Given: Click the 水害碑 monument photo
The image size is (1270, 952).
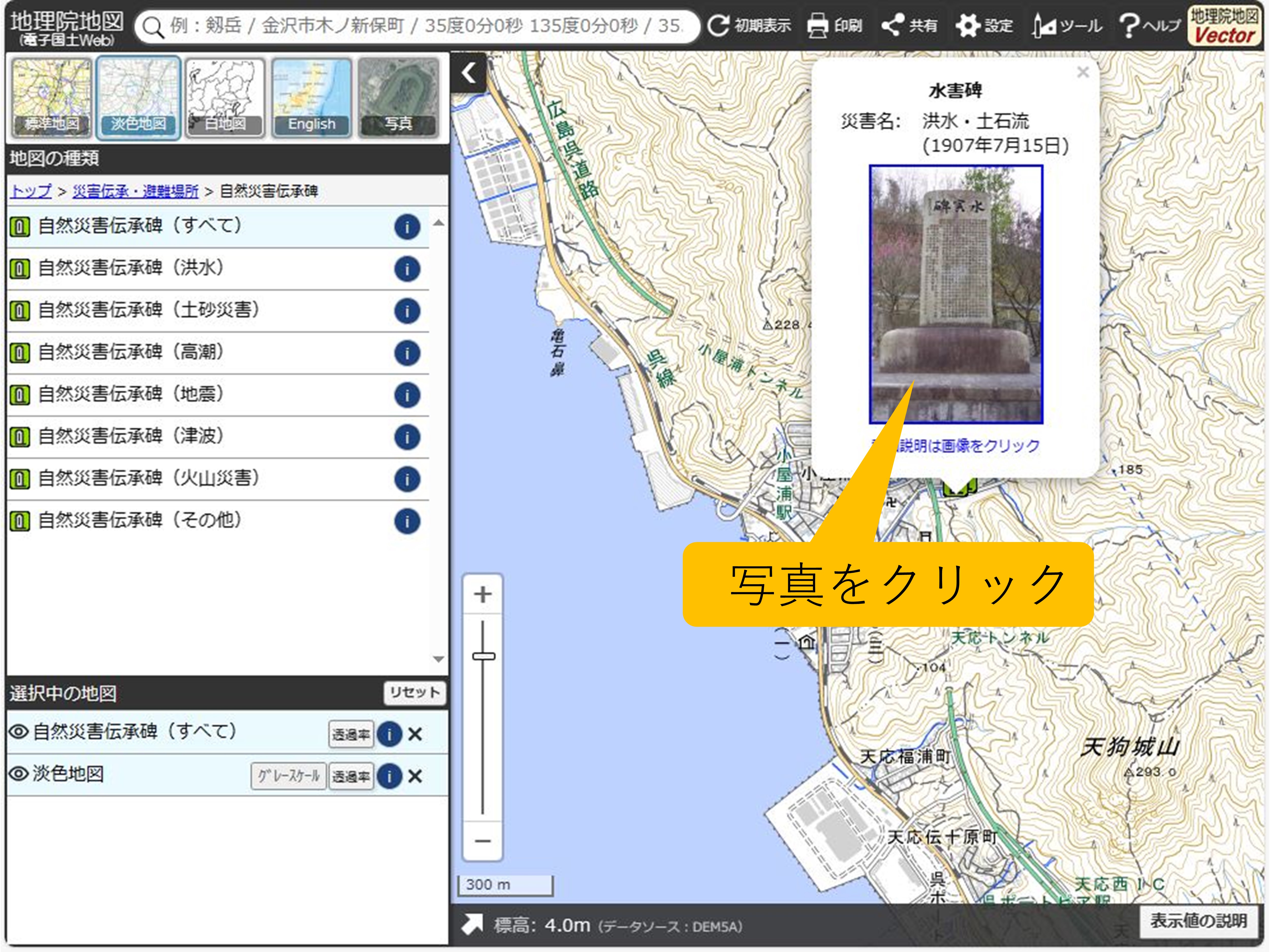Looking at the screenshot, I should (x=956, y=294).
